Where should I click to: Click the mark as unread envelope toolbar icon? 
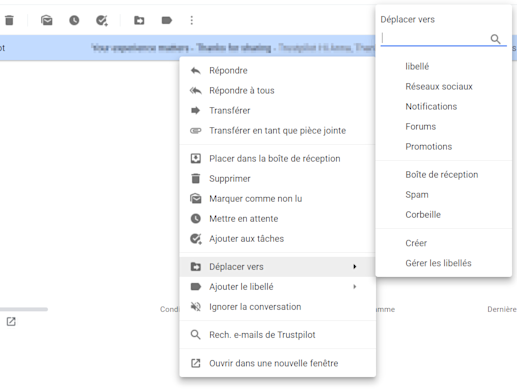coord(47,20)
